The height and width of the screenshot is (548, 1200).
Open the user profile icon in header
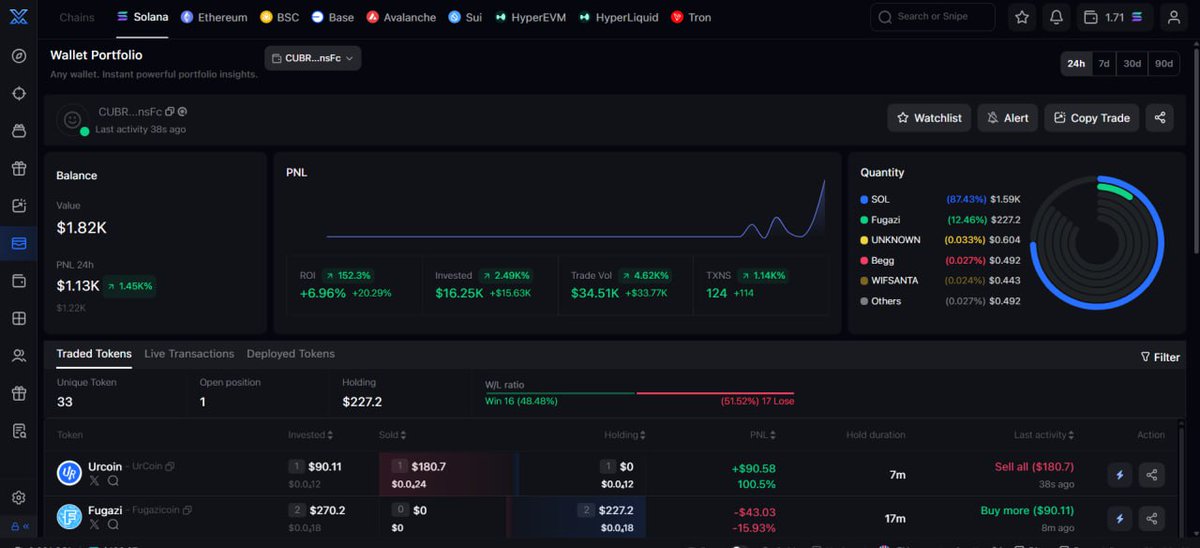tap(1173, 17)
